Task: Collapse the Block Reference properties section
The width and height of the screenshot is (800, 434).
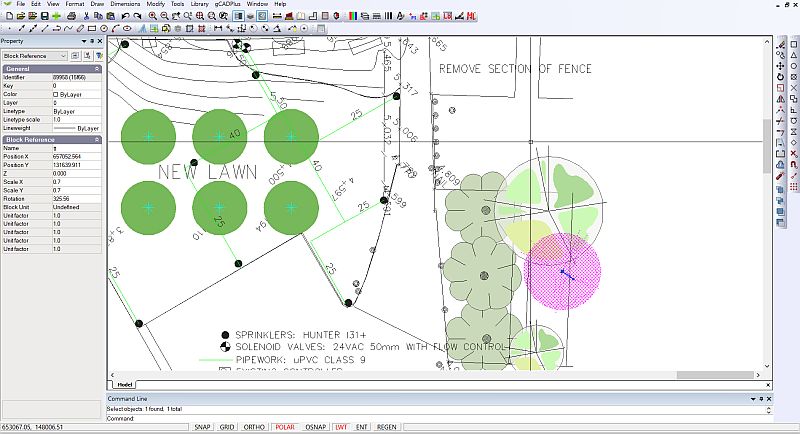Action: (x=96, y=139)
